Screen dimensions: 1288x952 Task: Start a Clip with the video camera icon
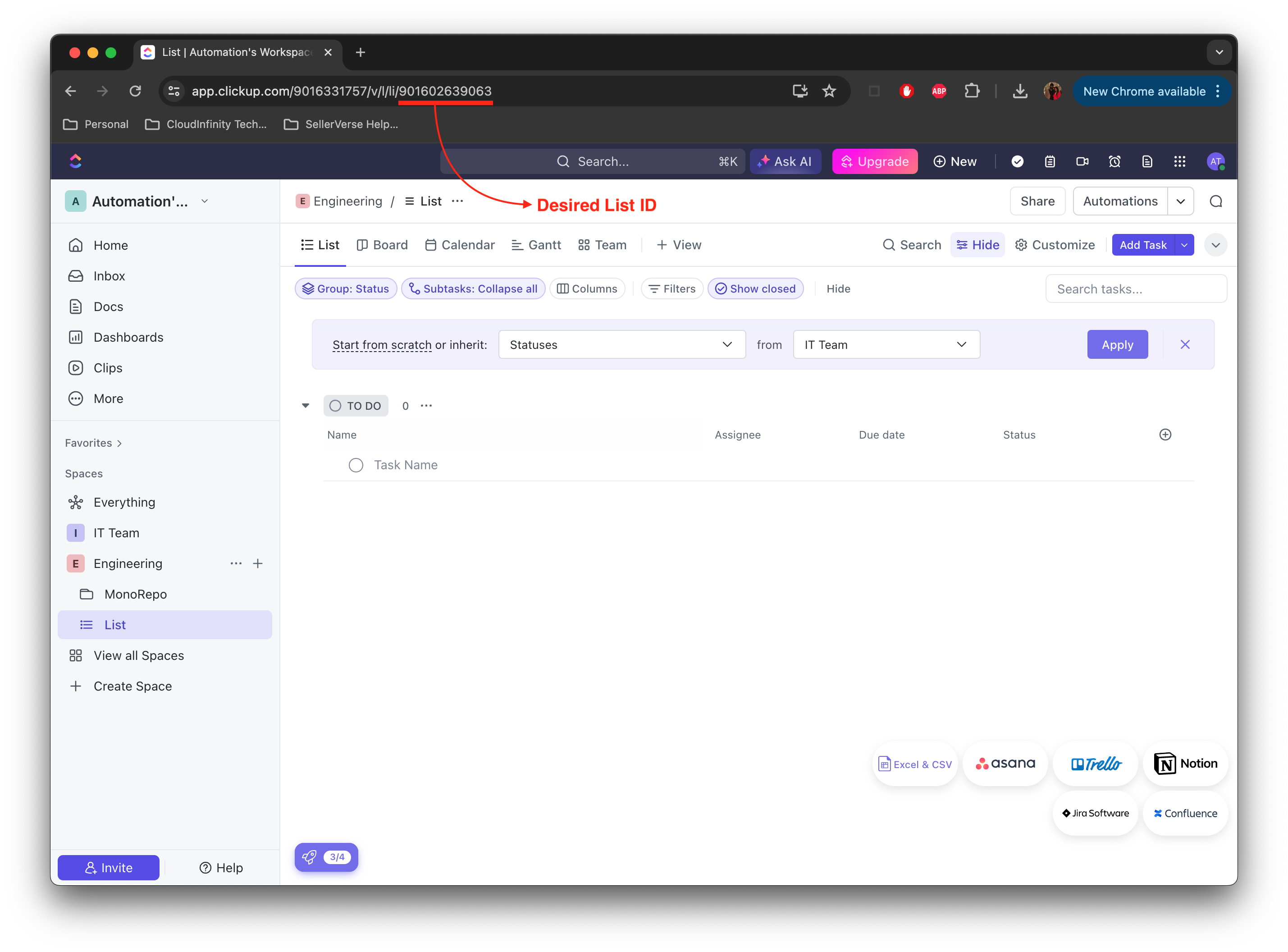pyautogui.click(x=1082, y=162)
